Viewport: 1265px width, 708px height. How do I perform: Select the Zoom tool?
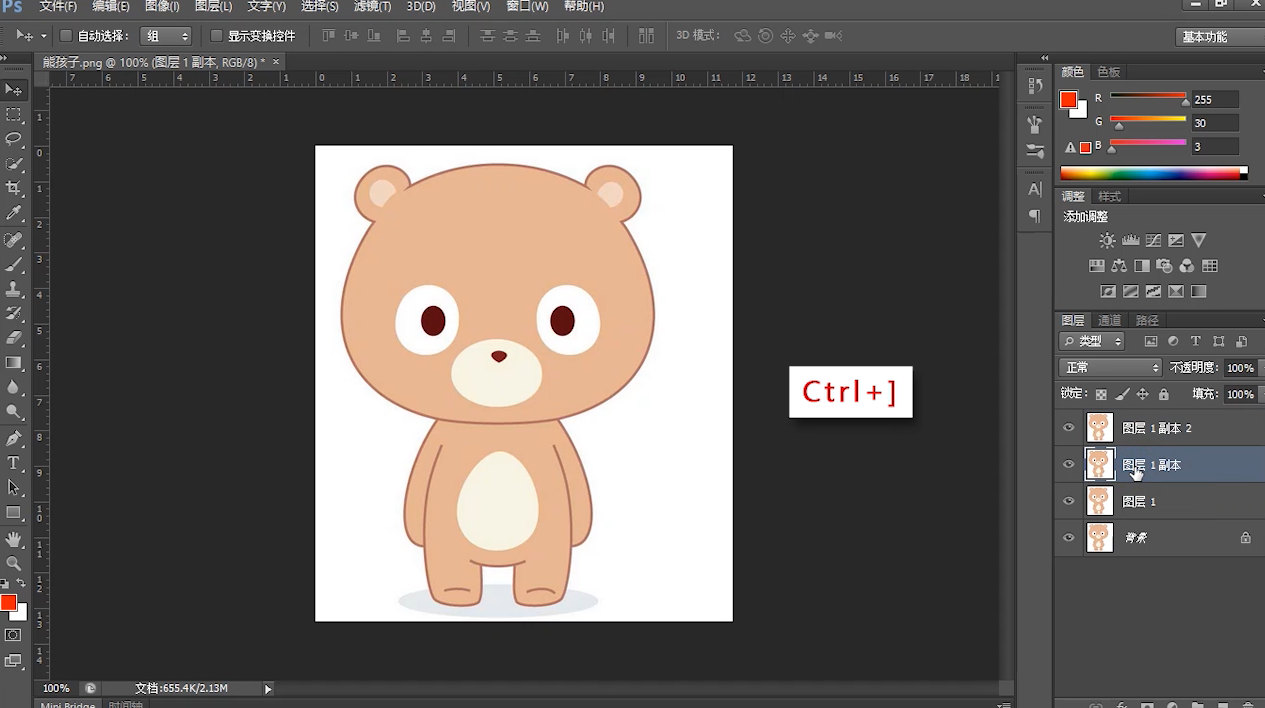coord(14,563)
